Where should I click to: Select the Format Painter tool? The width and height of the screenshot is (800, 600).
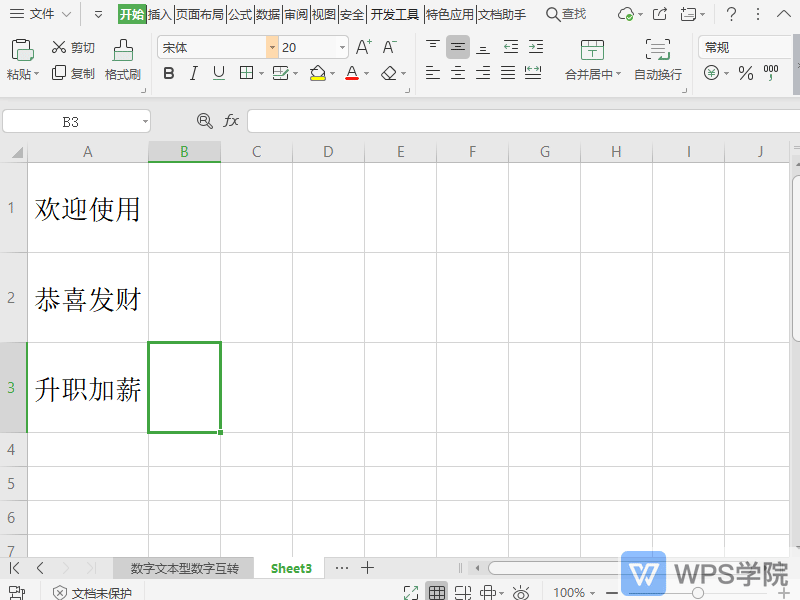[122, 60]
